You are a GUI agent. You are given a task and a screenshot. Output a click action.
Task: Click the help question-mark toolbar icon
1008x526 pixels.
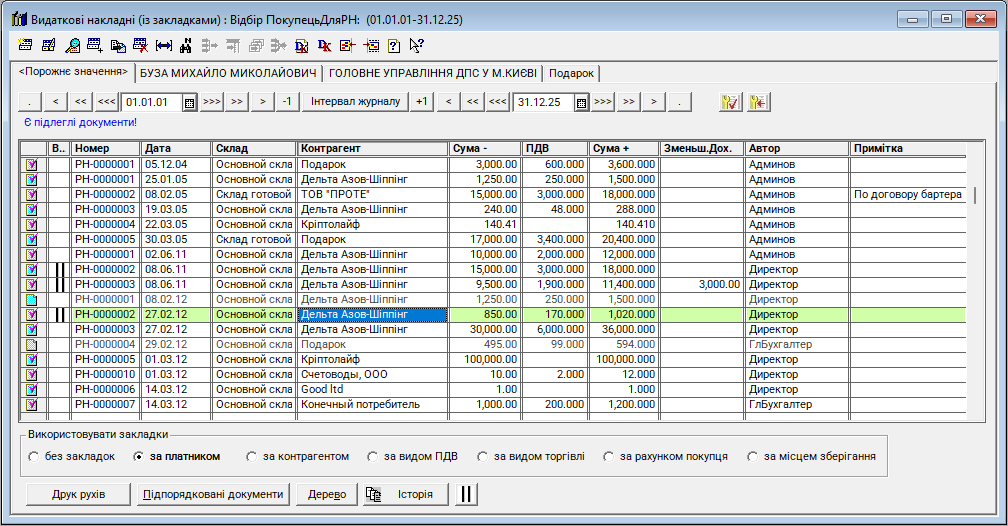(394, 45)
